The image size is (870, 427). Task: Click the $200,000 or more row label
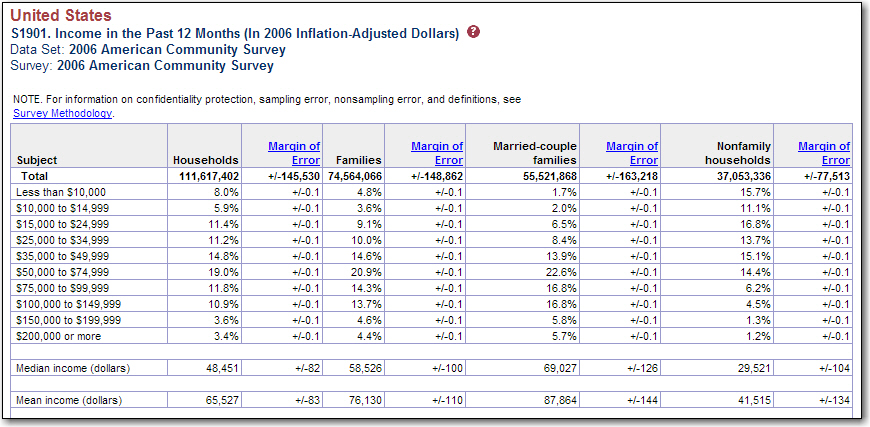pyautogui.click(x=59, y=336)
